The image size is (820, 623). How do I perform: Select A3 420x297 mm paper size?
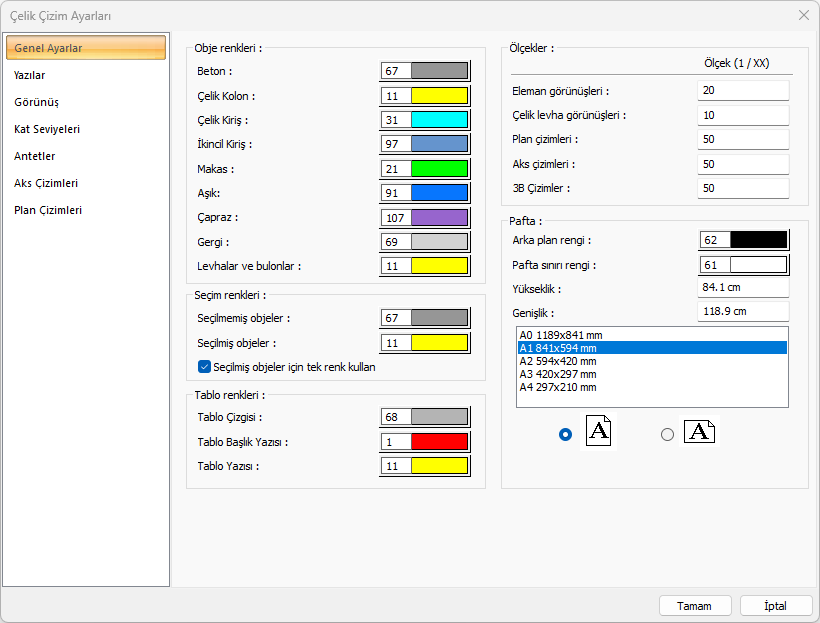click(x=558, y=374)
